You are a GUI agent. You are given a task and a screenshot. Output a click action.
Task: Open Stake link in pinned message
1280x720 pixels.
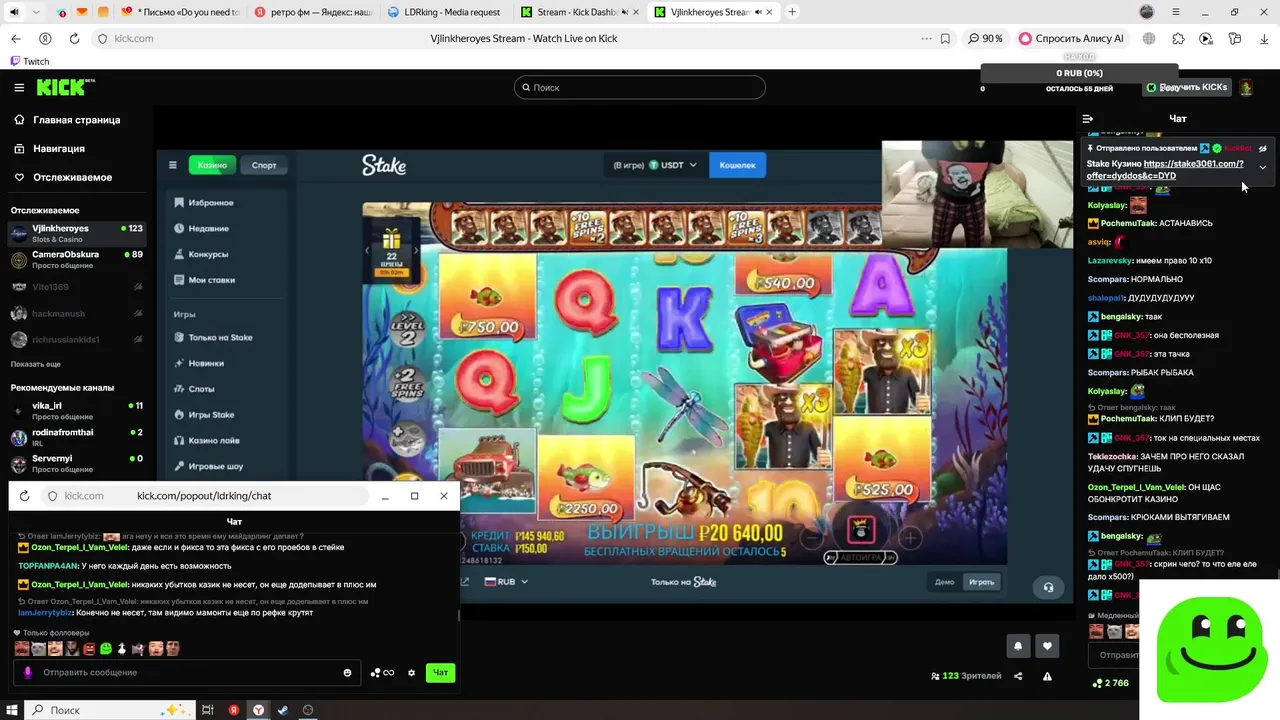(x=1165, y=170)
